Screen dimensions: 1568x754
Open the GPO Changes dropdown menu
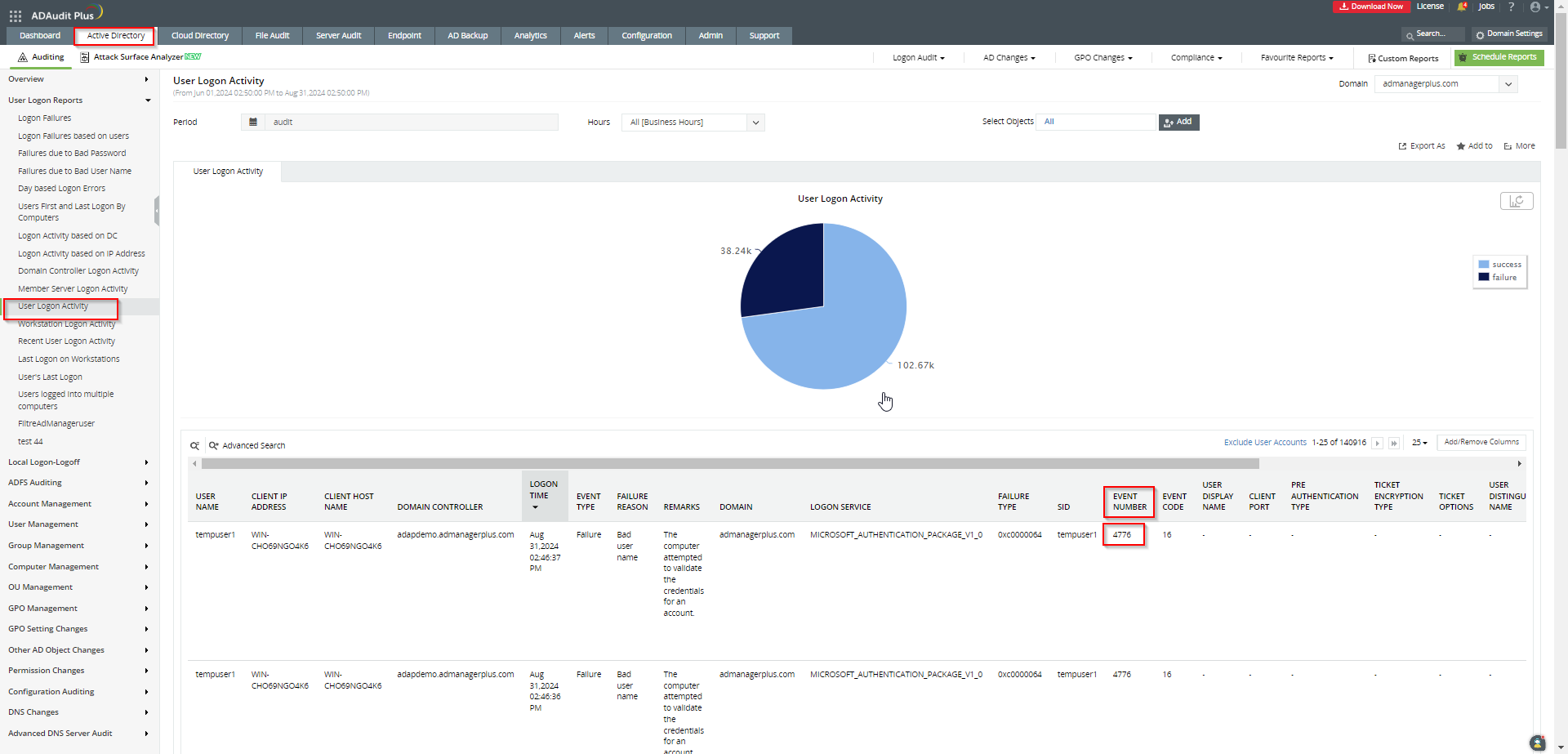click(1103, 58)
